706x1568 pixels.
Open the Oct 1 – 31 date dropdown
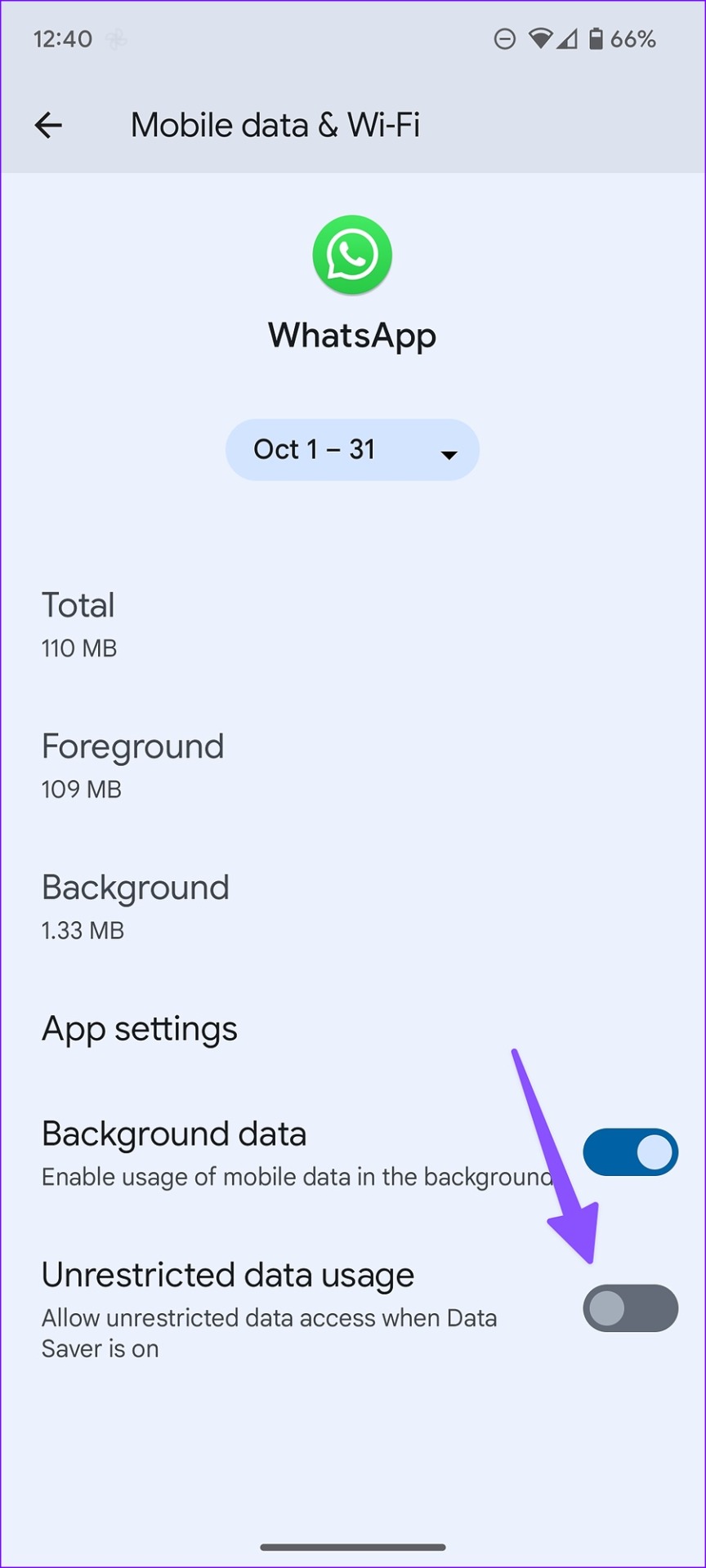(x=352, y=450)
